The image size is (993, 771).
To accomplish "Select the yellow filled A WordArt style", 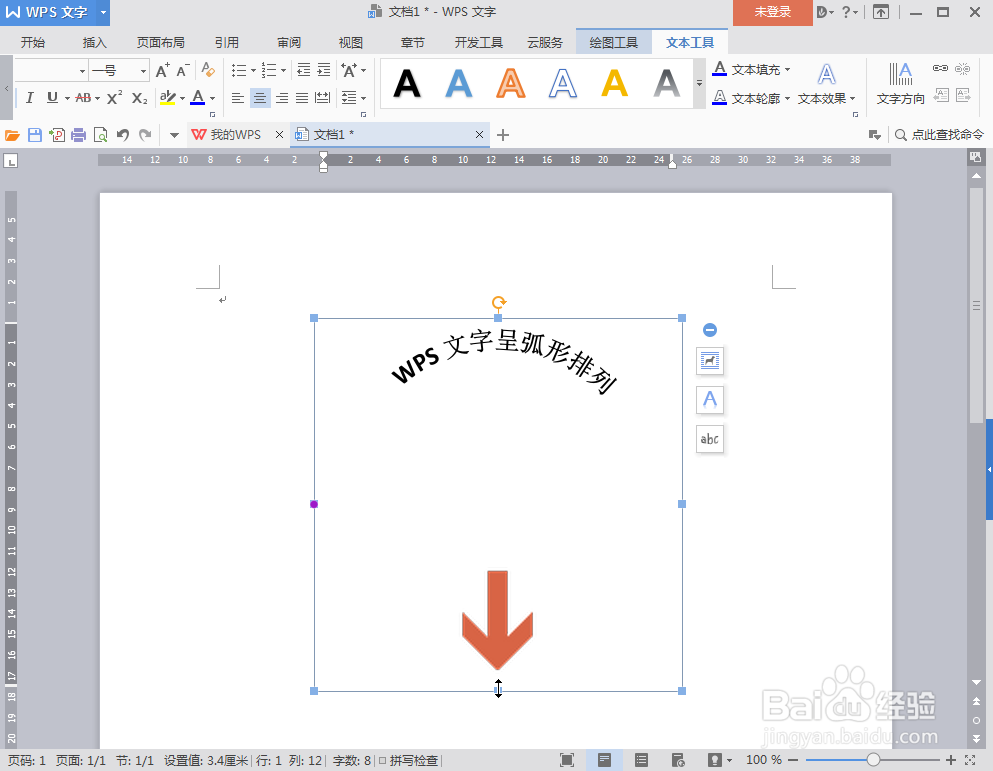I will point(614,83).
